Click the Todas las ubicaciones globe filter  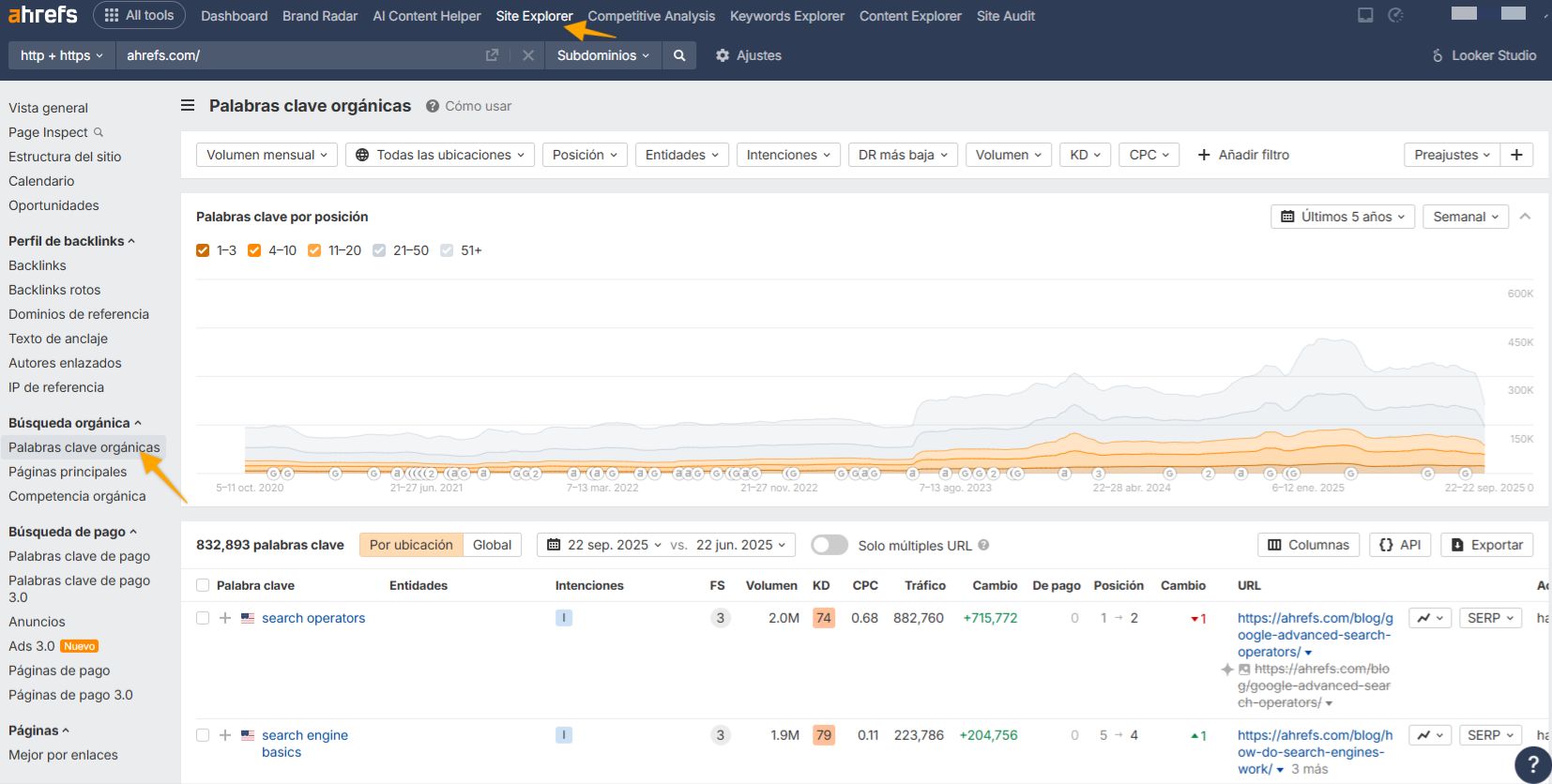click(x=439, y=155)
